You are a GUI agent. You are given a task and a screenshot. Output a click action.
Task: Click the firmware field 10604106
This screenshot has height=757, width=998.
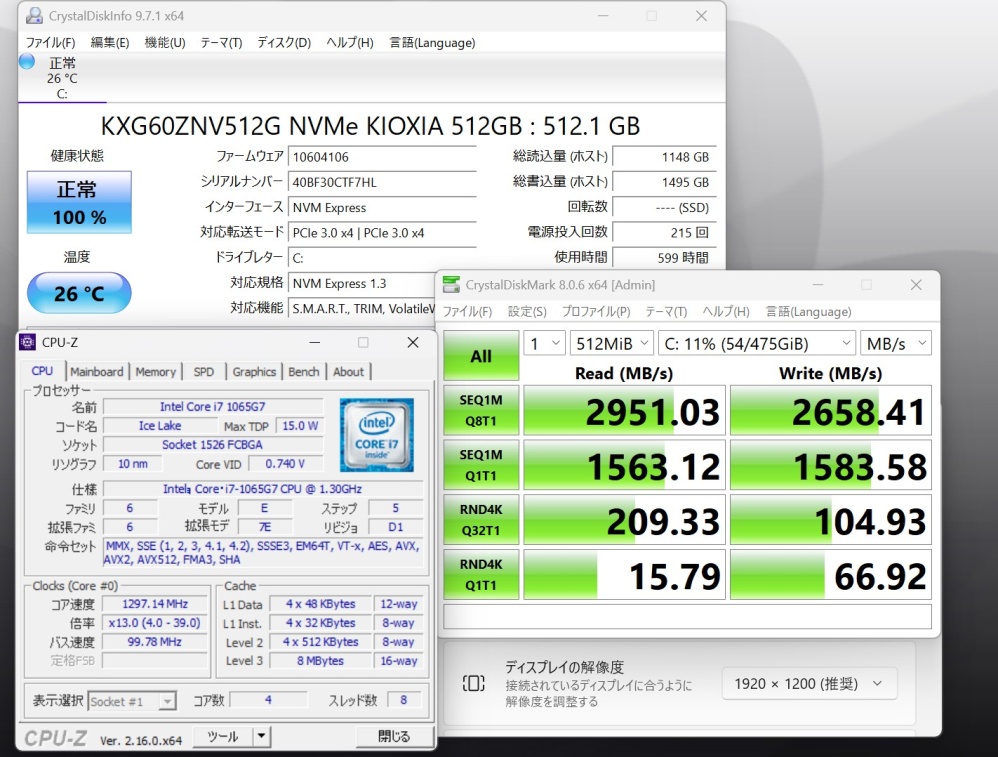click(382, 157)
